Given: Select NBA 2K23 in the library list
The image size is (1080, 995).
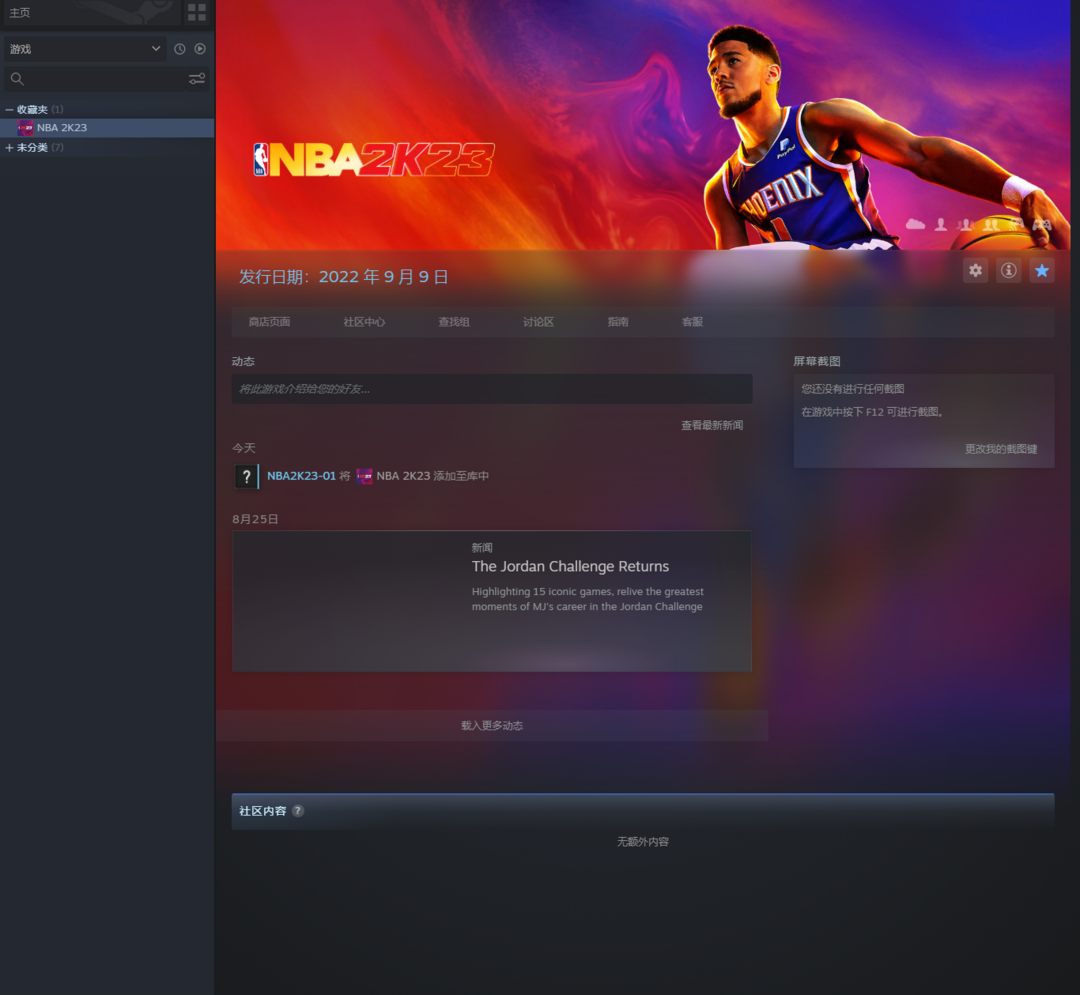Looking at the screenshot, I should coord(62,128).
